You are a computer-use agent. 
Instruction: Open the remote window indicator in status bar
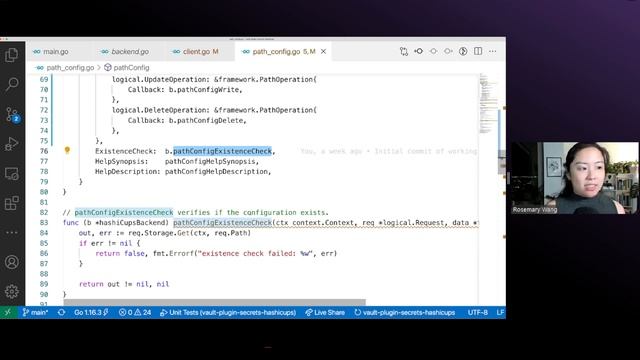pyautogui.click(x=8, y=313)
